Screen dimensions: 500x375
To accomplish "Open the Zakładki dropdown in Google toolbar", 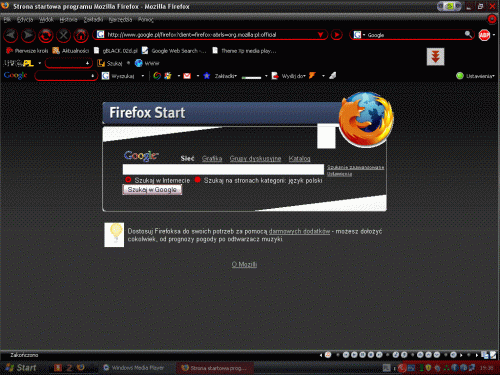I will click(225, 76).
